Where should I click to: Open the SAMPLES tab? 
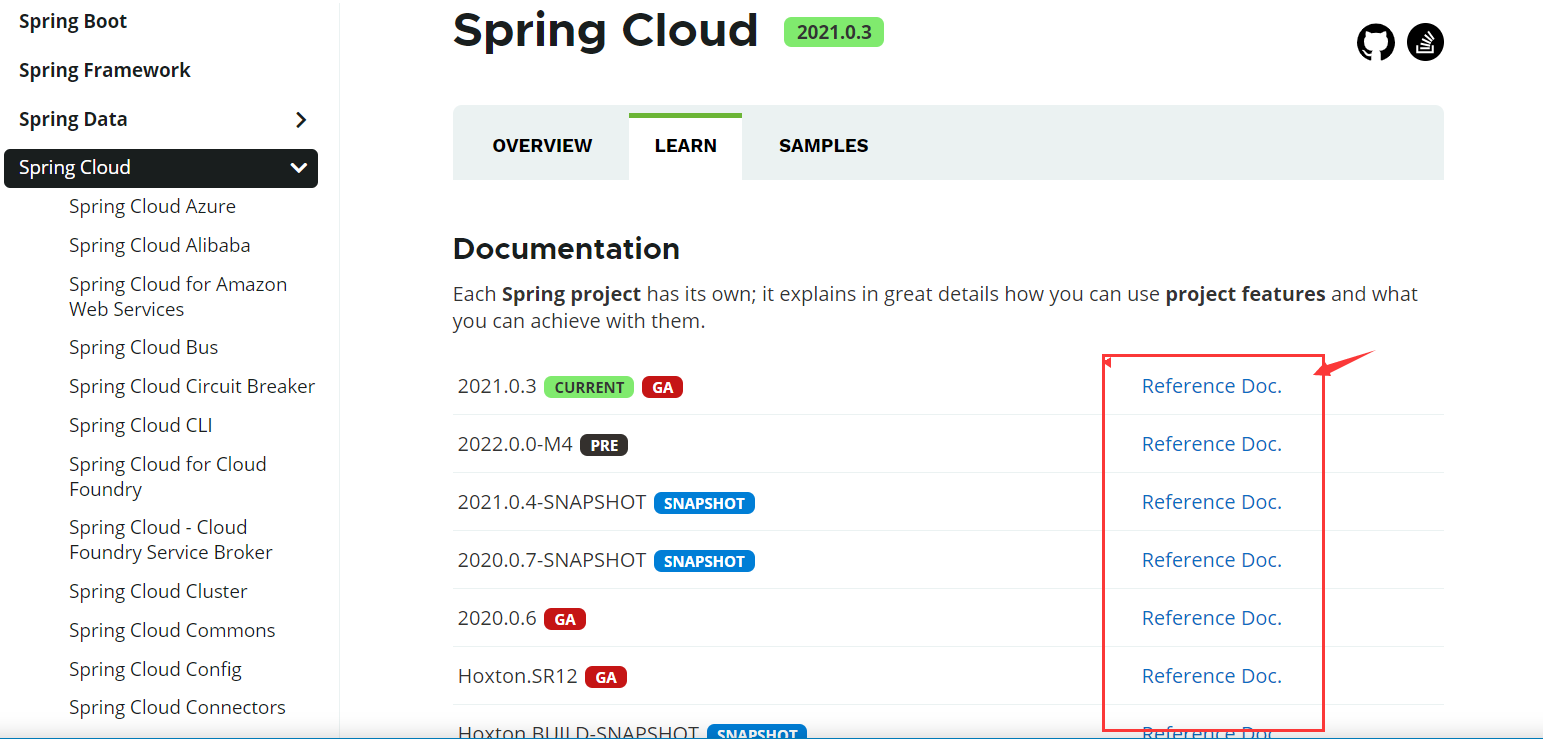823,146
